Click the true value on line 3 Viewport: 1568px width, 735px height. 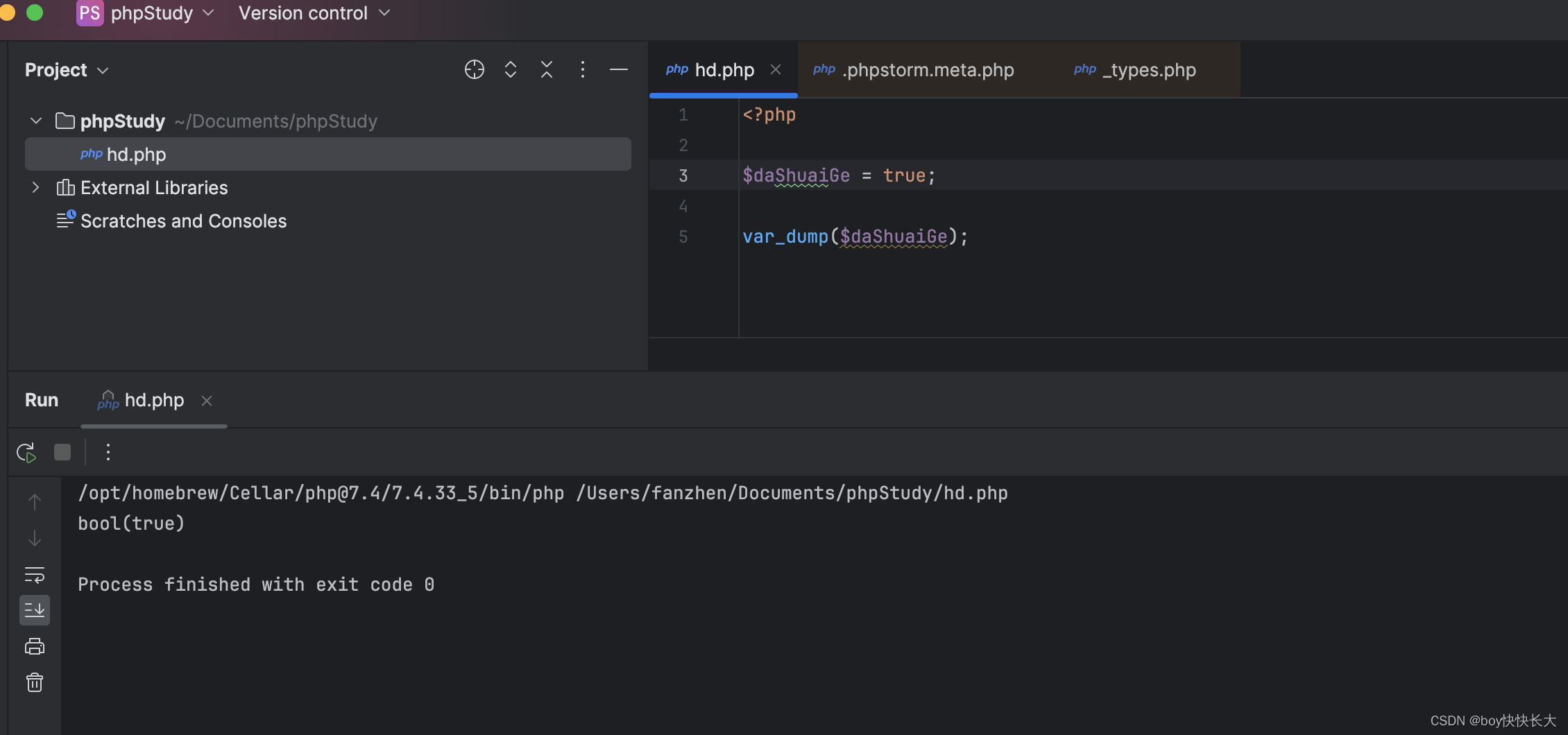904,175
